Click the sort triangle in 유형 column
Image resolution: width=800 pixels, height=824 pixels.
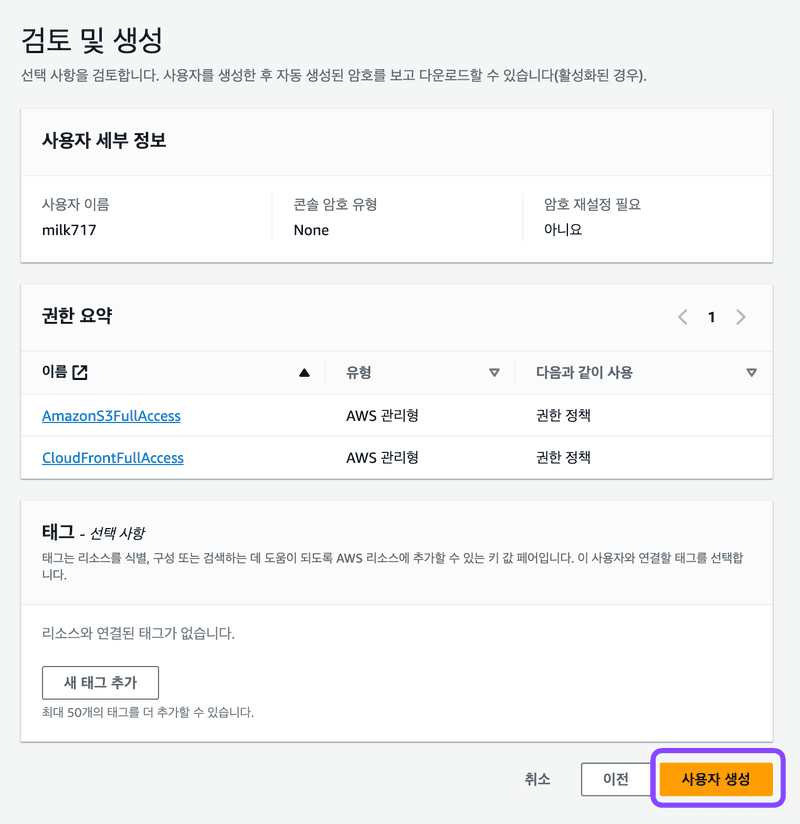(494, 373)
